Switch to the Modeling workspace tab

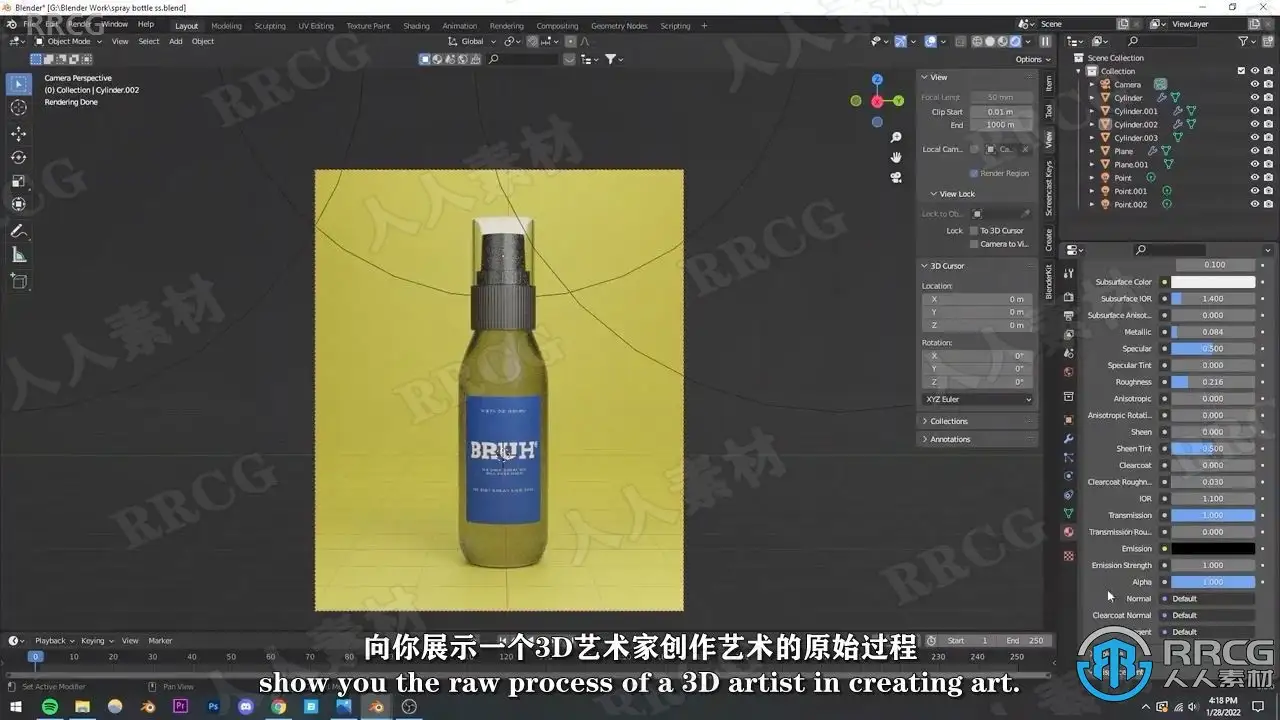226,26
